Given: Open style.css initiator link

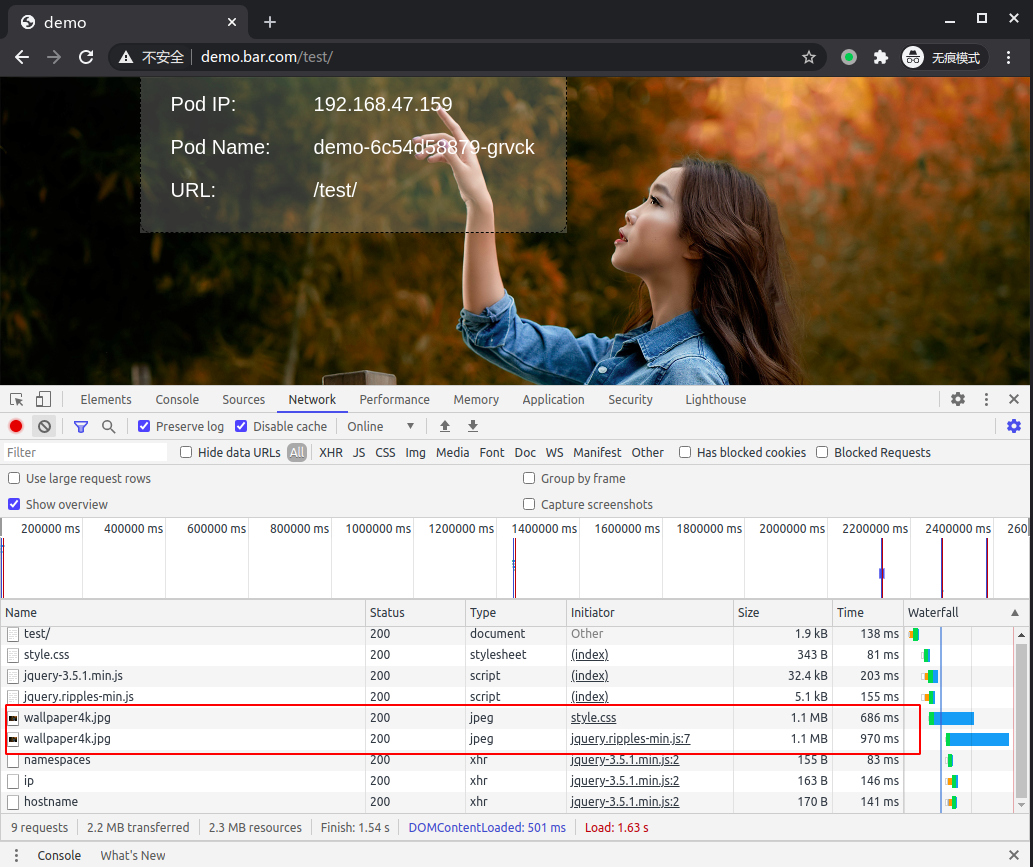Looking at the screenshot, I should click(593, 718).
